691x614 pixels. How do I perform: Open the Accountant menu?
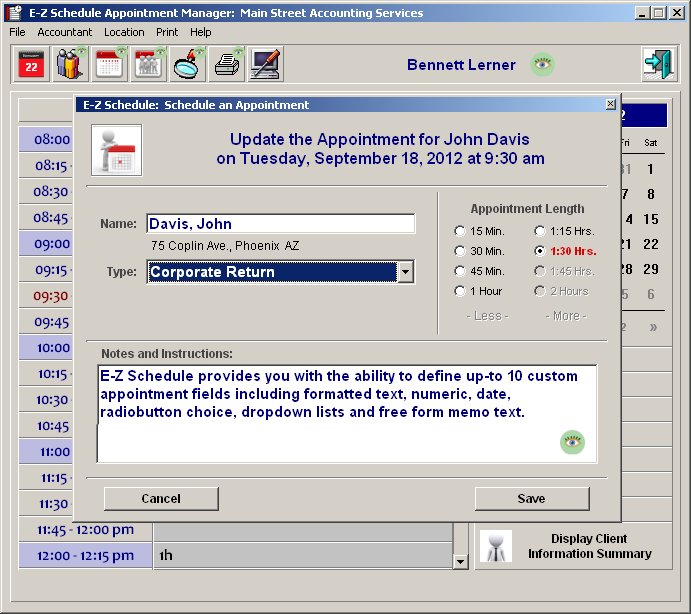(x=64, y=32)
